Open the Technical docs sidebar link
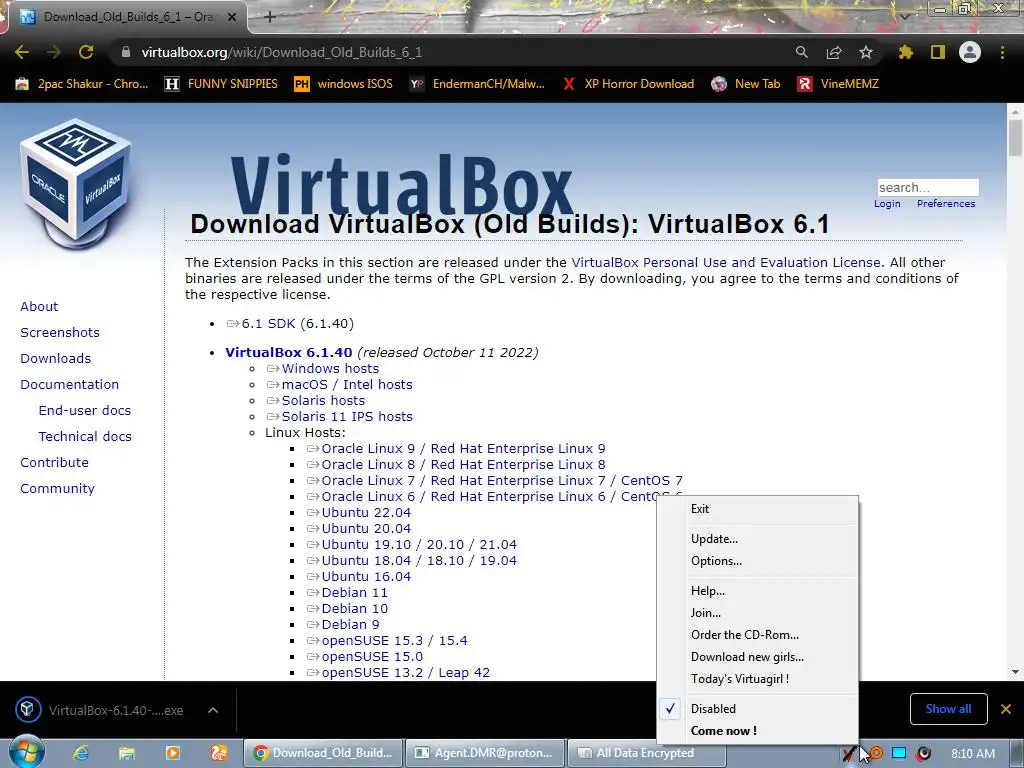Screen dimensions: 1024x768 85,436
